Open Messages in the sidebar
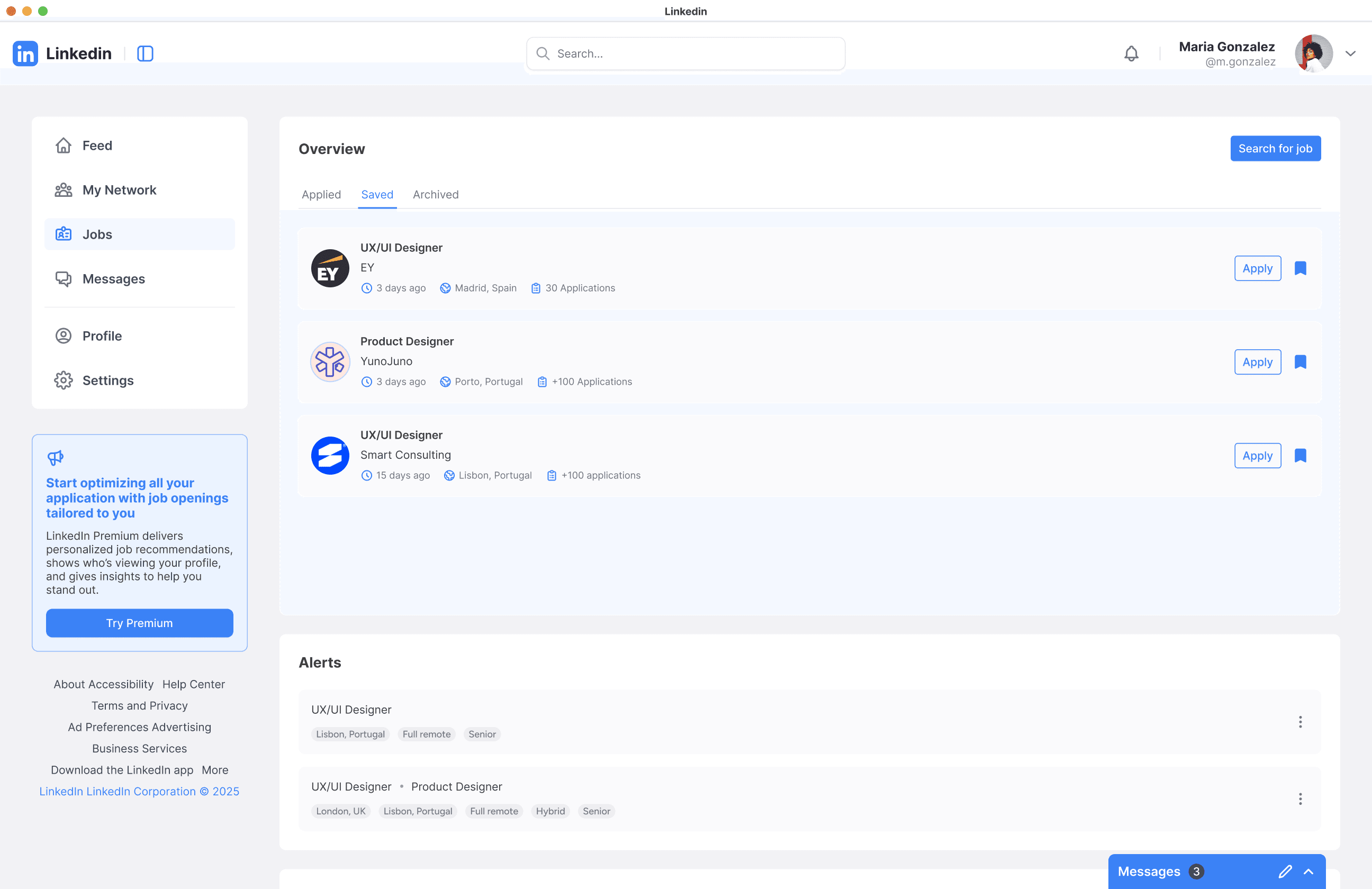This screenshot has width=1372, height=889. tap(113, 279)
